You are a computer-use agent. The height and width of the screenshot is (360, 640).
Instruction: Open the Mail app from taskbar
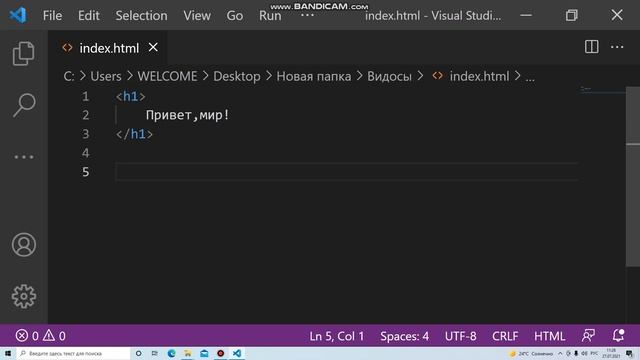(204, 353)
